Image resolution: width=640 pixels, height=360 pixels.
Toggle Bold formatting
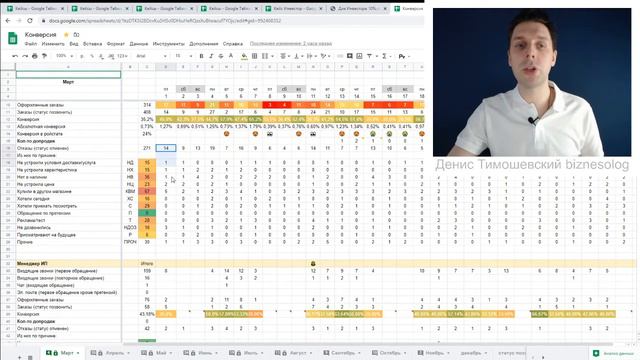pyautogui.click(x=201, y=56)
